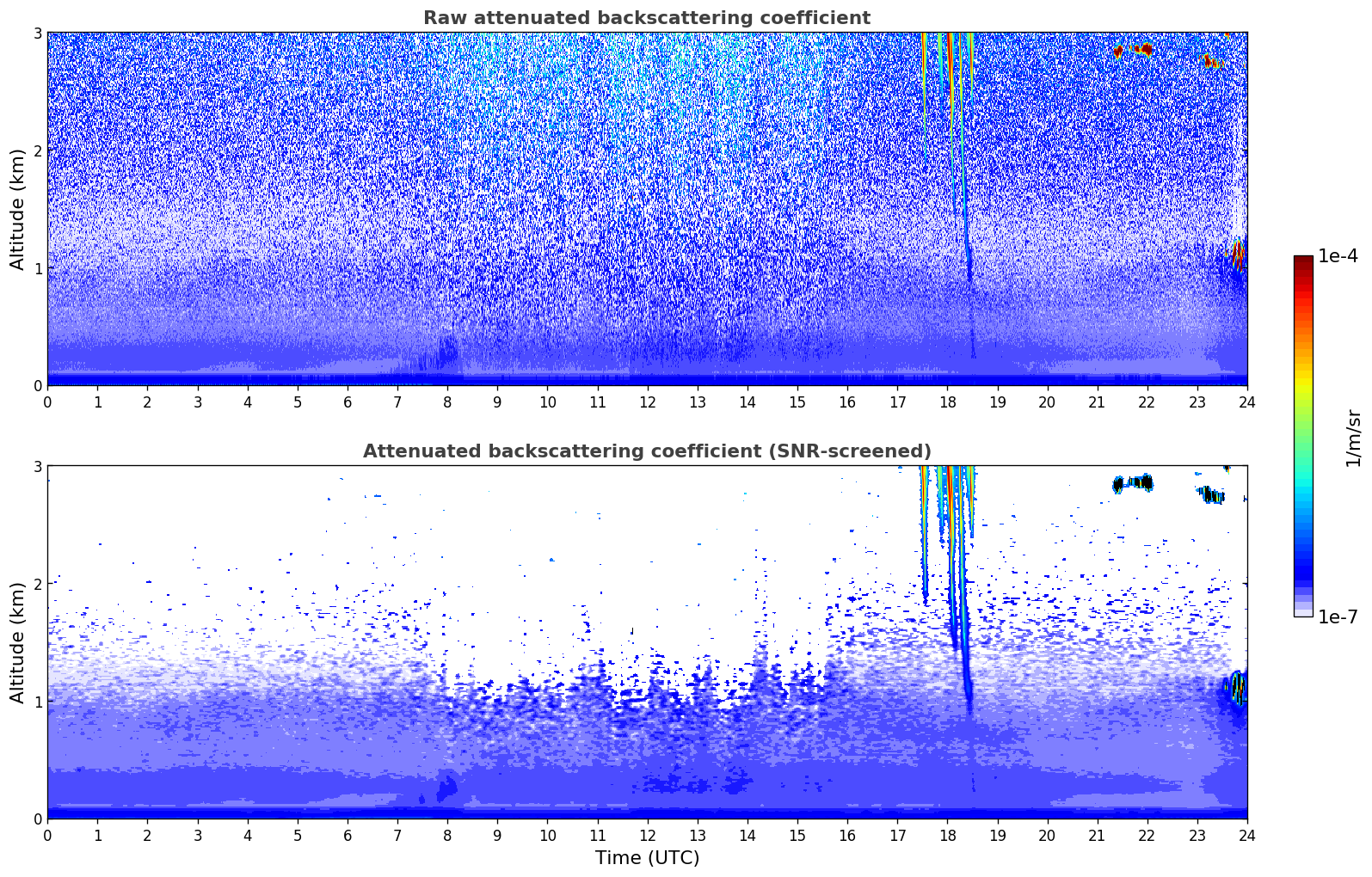Click the colorbar maximum label '1e-4'

[x=1338, y=256]
